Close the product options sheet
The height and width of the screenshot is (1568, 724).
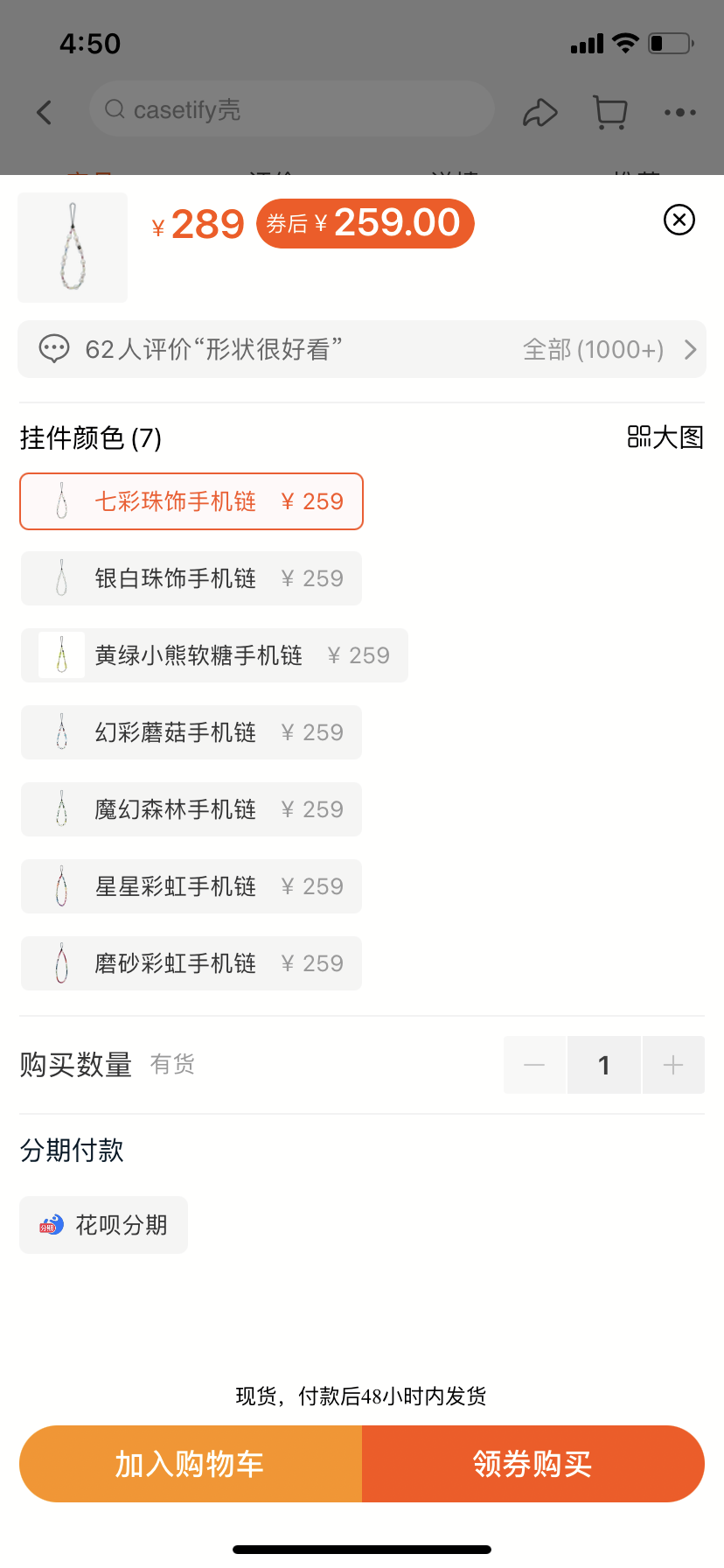[679, 220]
